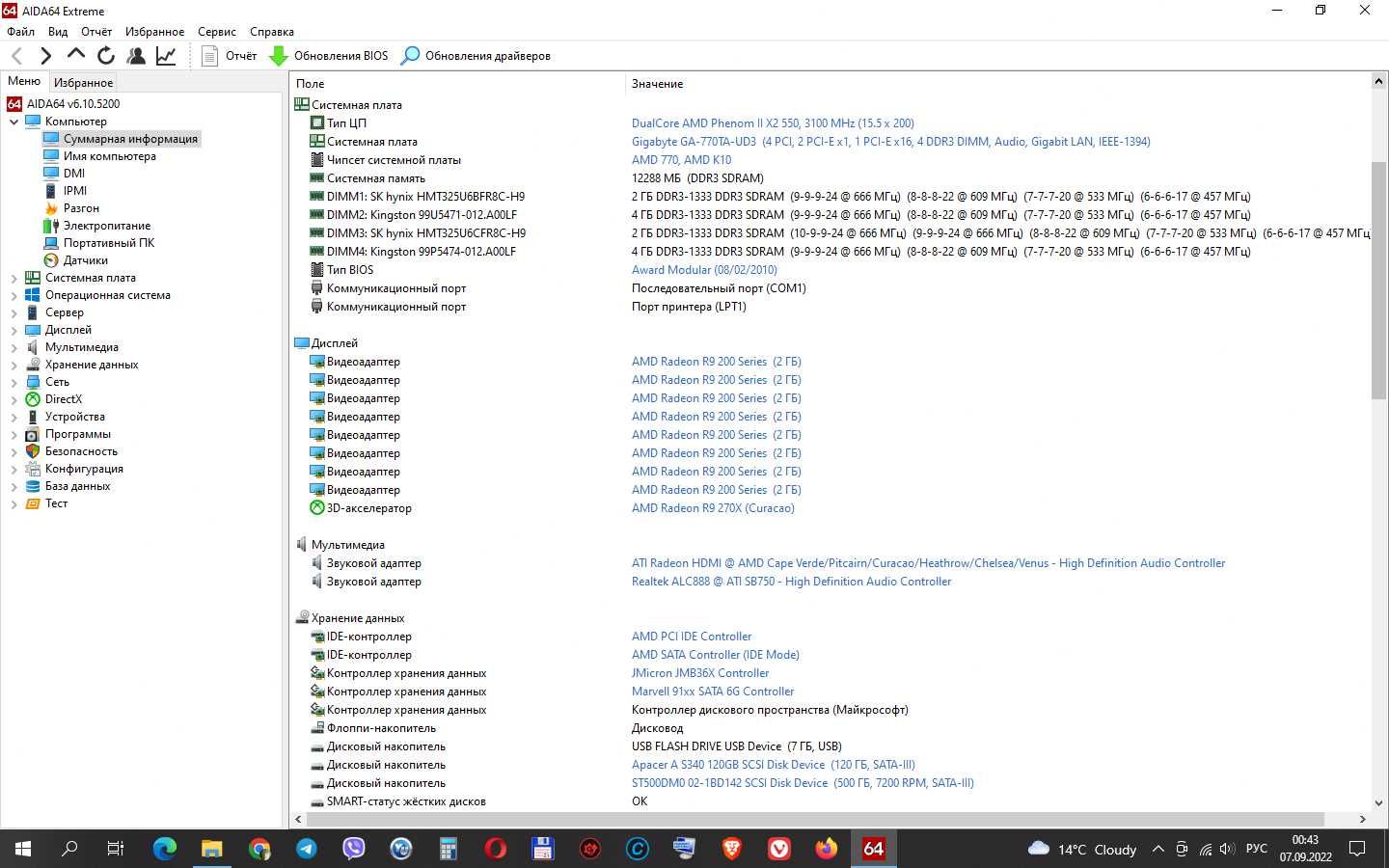Viewport: 1389px width, 868px height.
Task: Select the Тест tree item
Action: 56,503
